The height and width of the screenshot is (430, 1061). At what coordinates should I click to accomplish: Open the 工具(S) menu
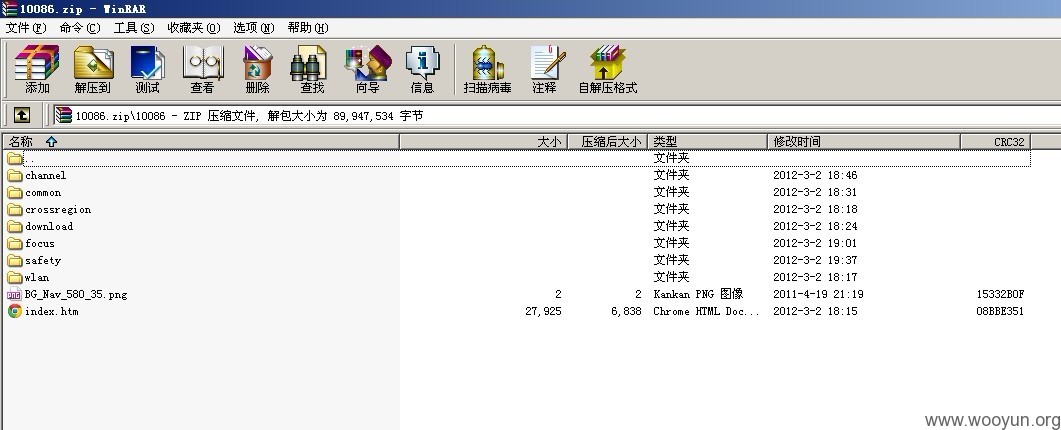pyautogui.click(x=134, y=28)
